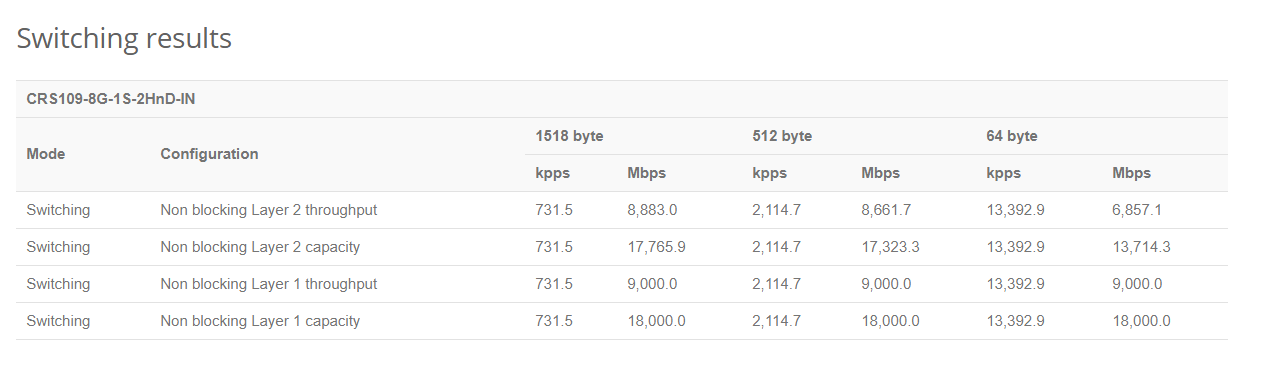The width and height of the screenshot is (1262, 375).
Task: Select the Non blocking Layer 2 throughput row
Action: coord(622,210)
